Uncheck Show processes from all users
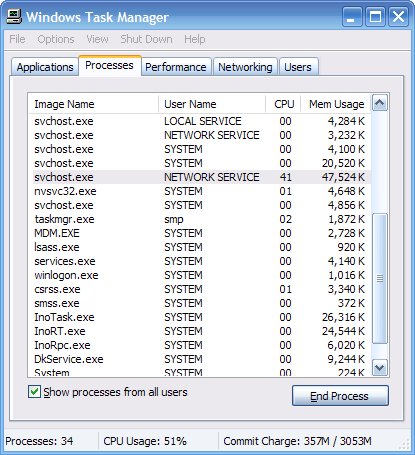The image size is (415, 455). (x=35, y=392)
